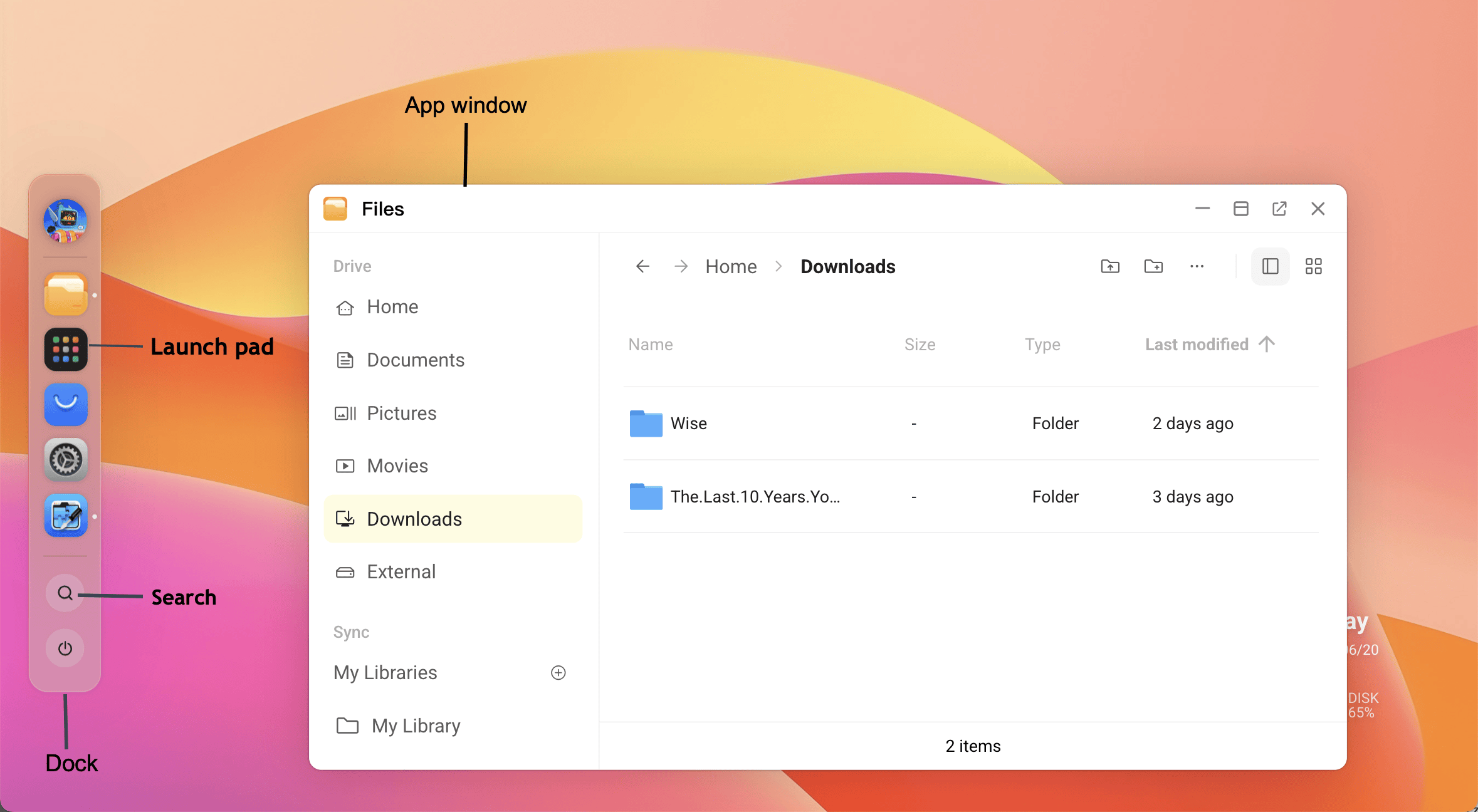
Task: Open the three-dots more options menu
Action: tap(1197, 266)
